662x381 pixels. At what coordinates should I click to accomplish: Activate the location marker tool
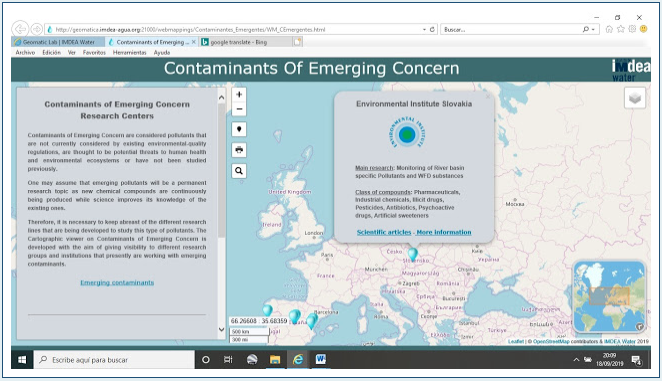point(239,129)
